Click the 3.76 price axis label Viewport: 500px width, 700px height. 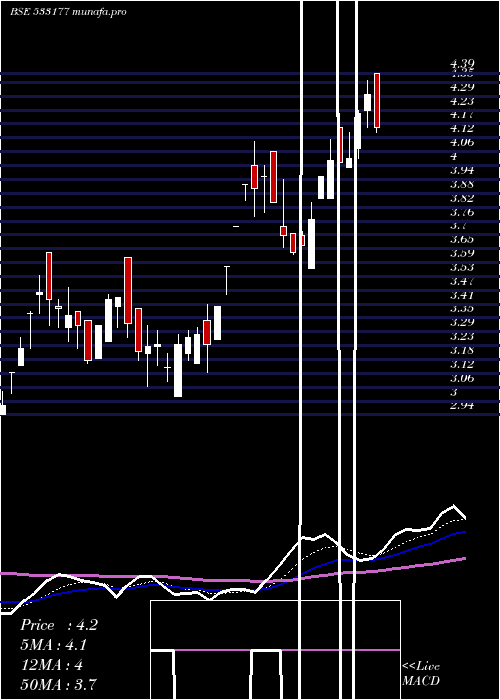pyautogui.click(x=462, y=212)
